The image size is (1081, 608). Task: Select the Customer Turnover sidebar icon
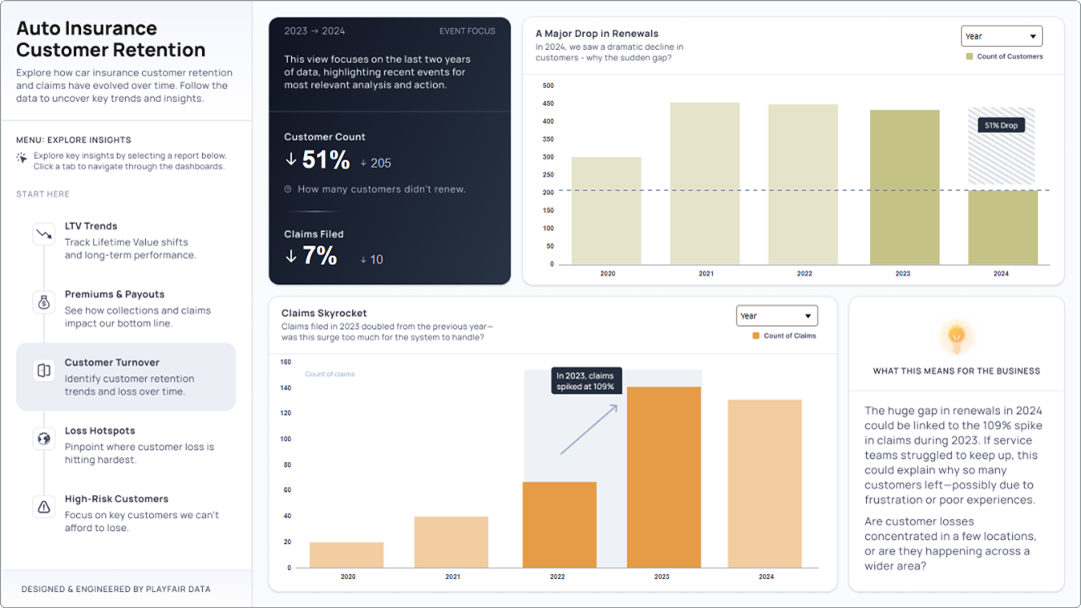[43, 368]
